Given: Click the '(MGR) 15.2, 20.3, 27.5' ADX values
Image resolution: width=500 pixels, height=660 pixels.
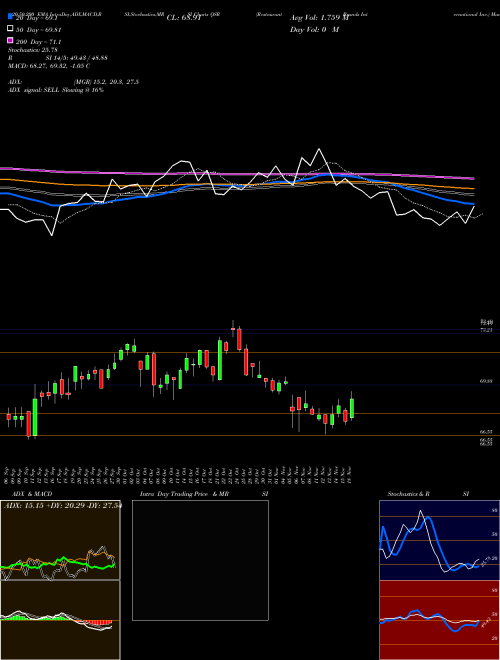Looking at the screenshot, I should pyautogui.click(x=106, y=82).
